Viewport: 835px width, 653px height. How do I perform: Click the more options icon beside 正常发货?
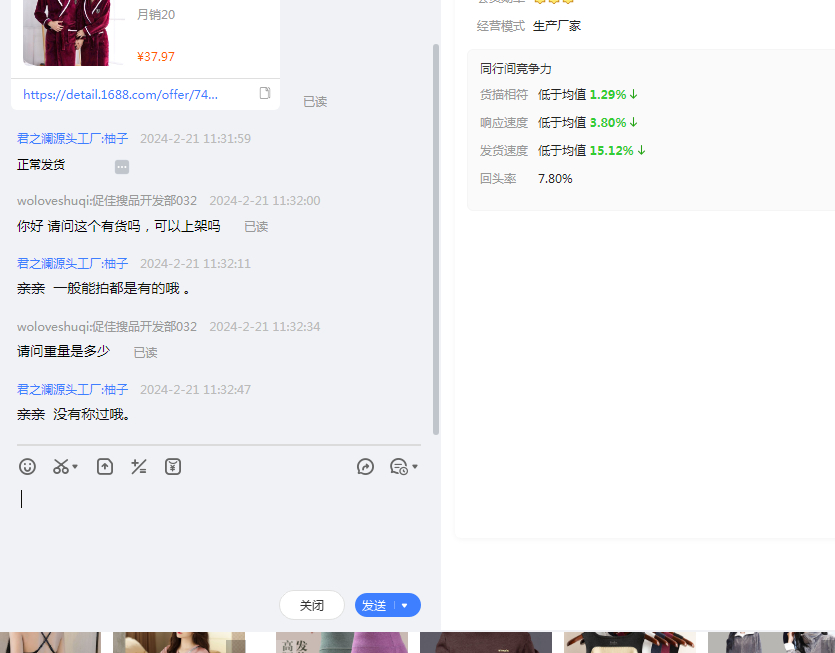[122, 167]
